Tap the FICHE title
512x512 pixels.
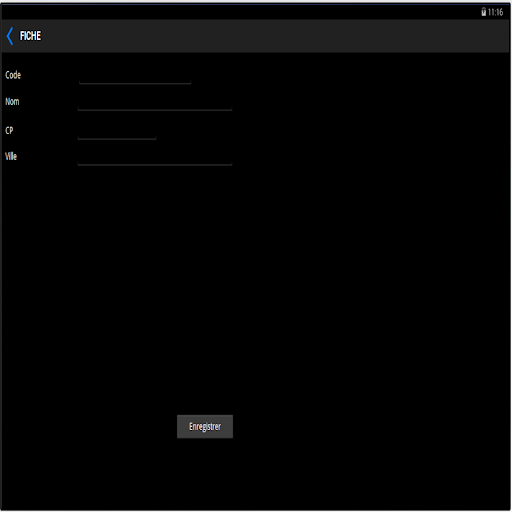tap(30, 36)
